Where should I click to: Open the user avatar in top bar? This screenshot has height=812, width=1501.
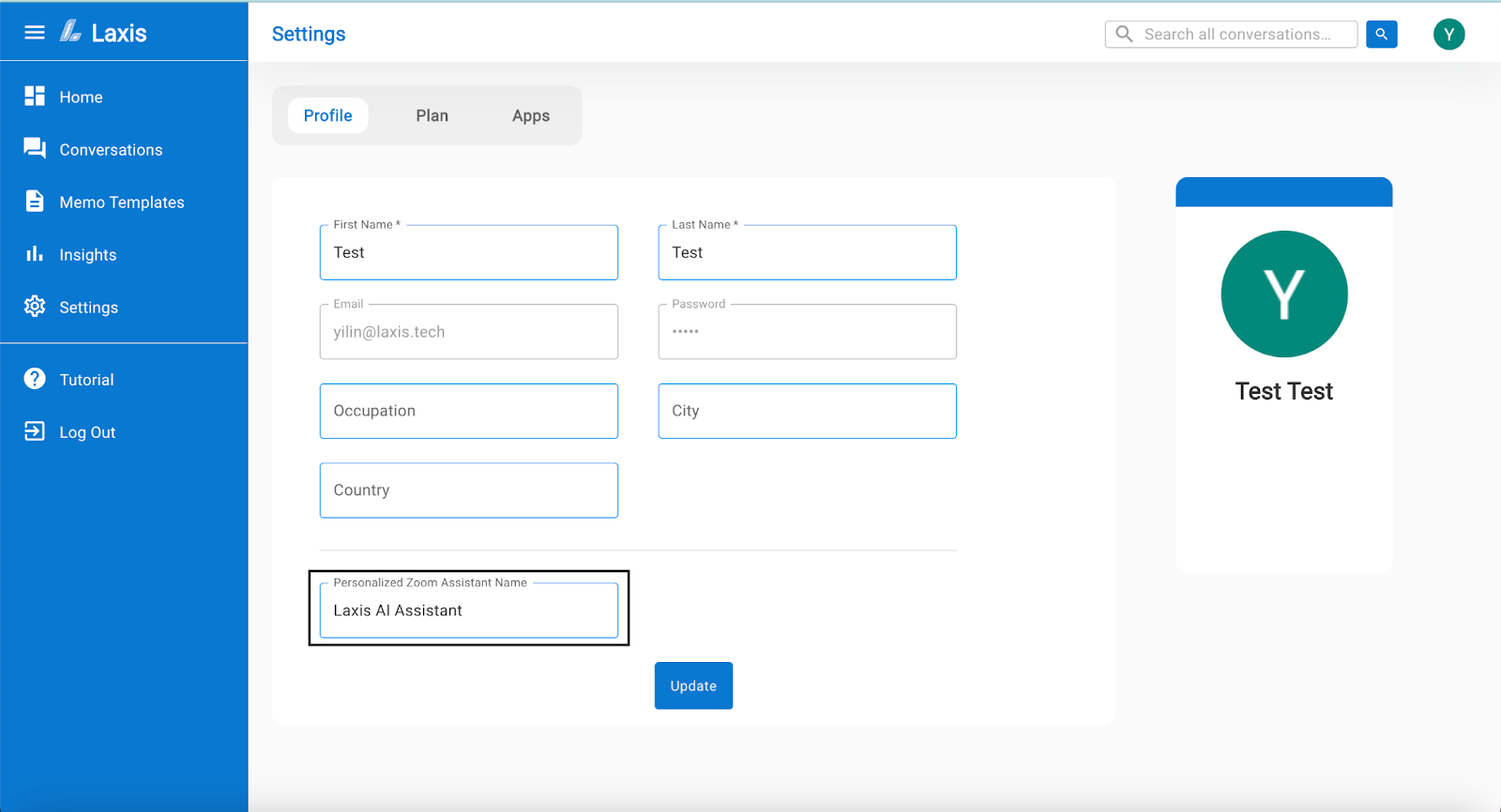click(1448, 35)
